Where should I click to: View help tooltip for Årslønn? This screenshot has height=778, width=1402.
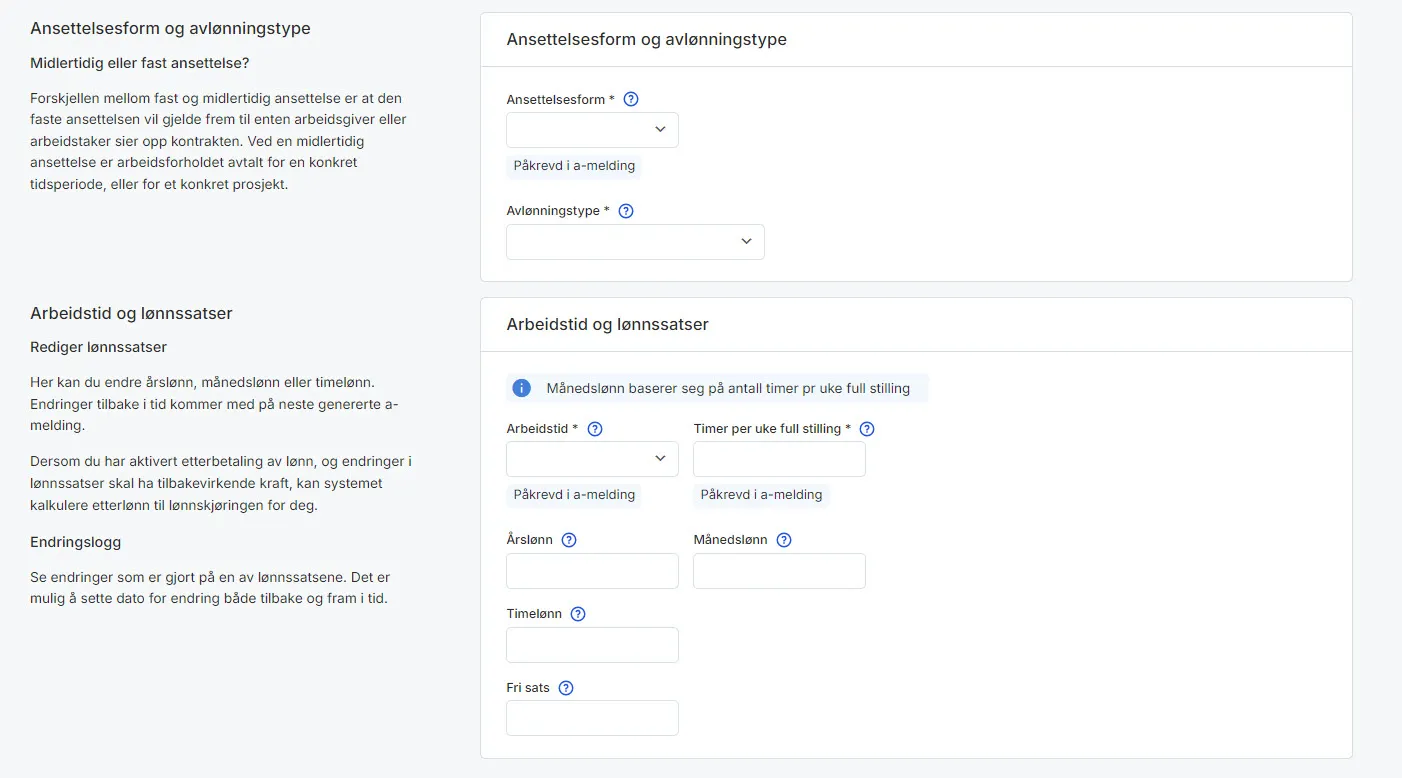[x=568, y=539]
